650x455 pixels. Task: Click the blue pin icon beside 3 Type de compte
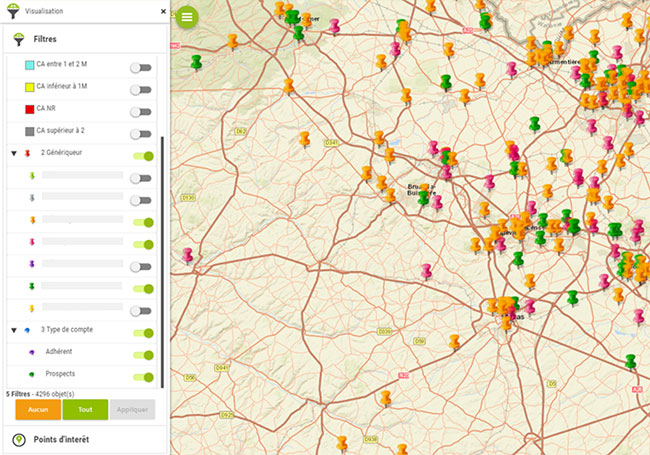coord(28,330)
